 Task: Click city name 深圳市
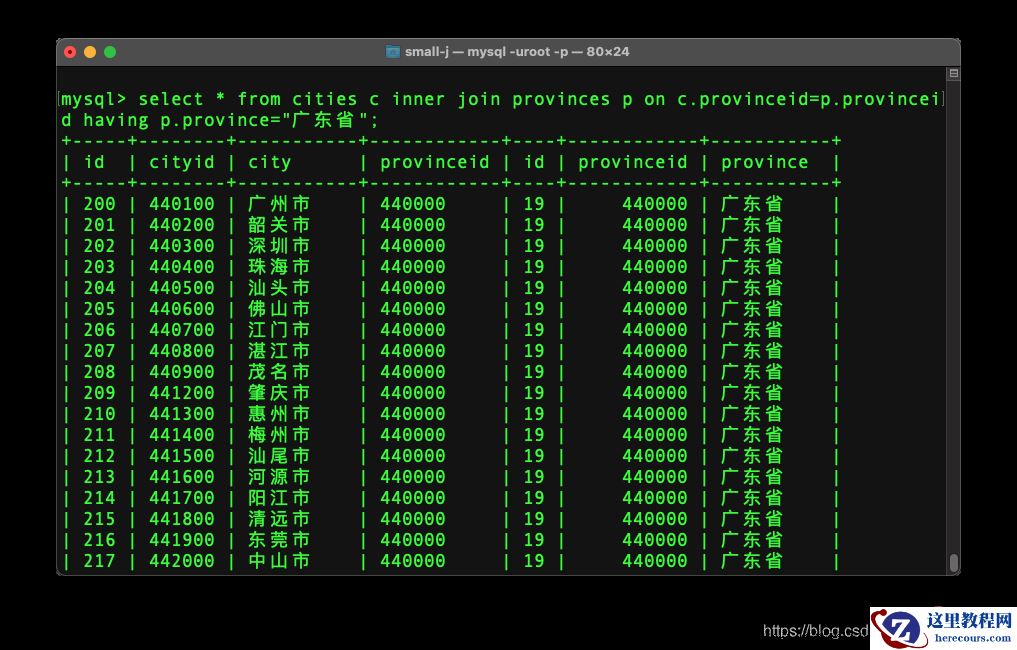pyautogui.click(x=279, y=246)
